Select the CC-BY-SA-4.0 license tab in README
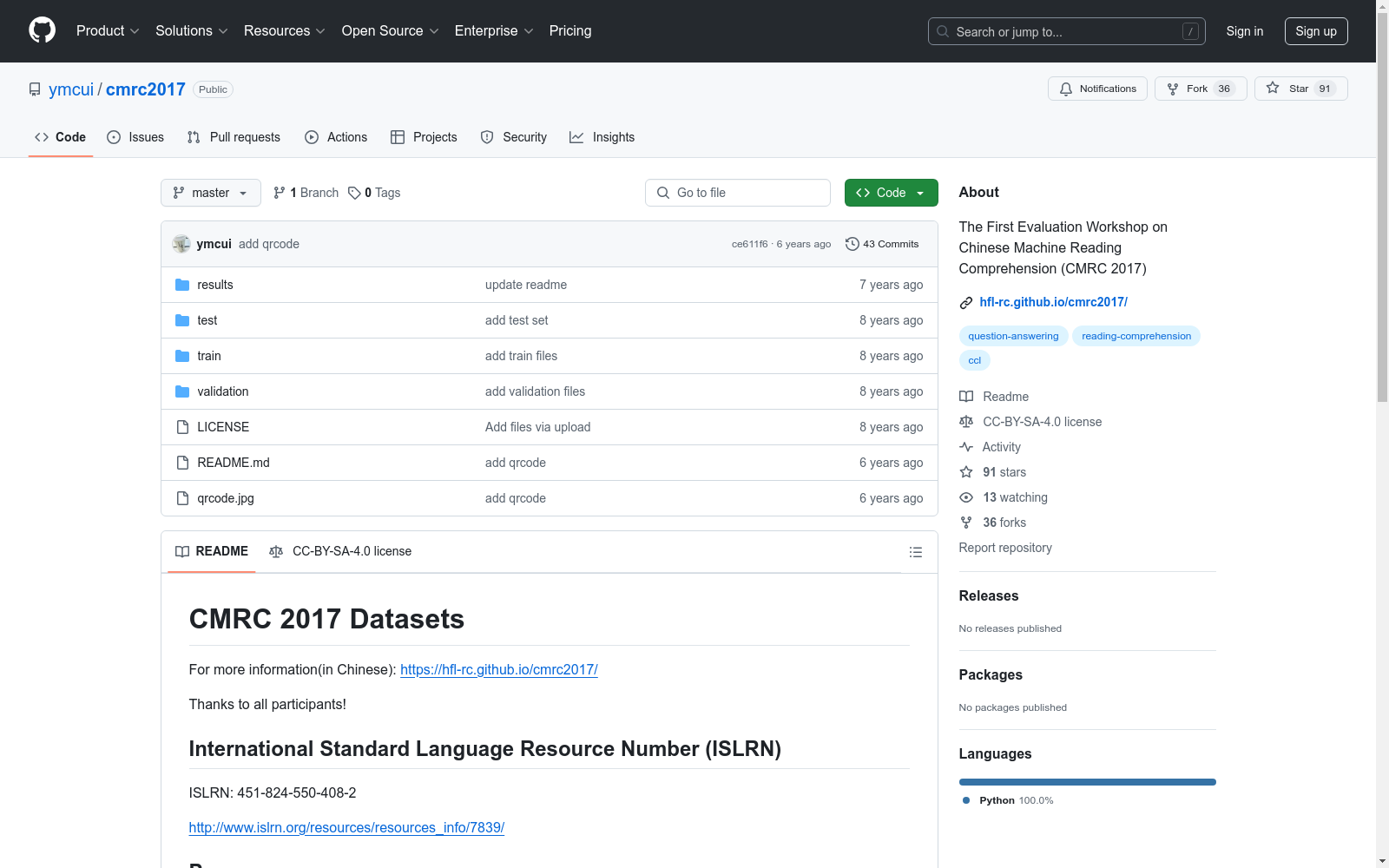The image size is (1389, 868). (x=340, y=551)
